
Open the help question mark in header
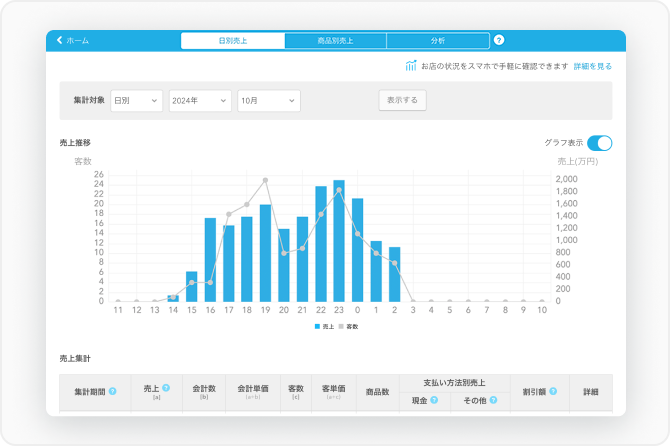[499, 41]
